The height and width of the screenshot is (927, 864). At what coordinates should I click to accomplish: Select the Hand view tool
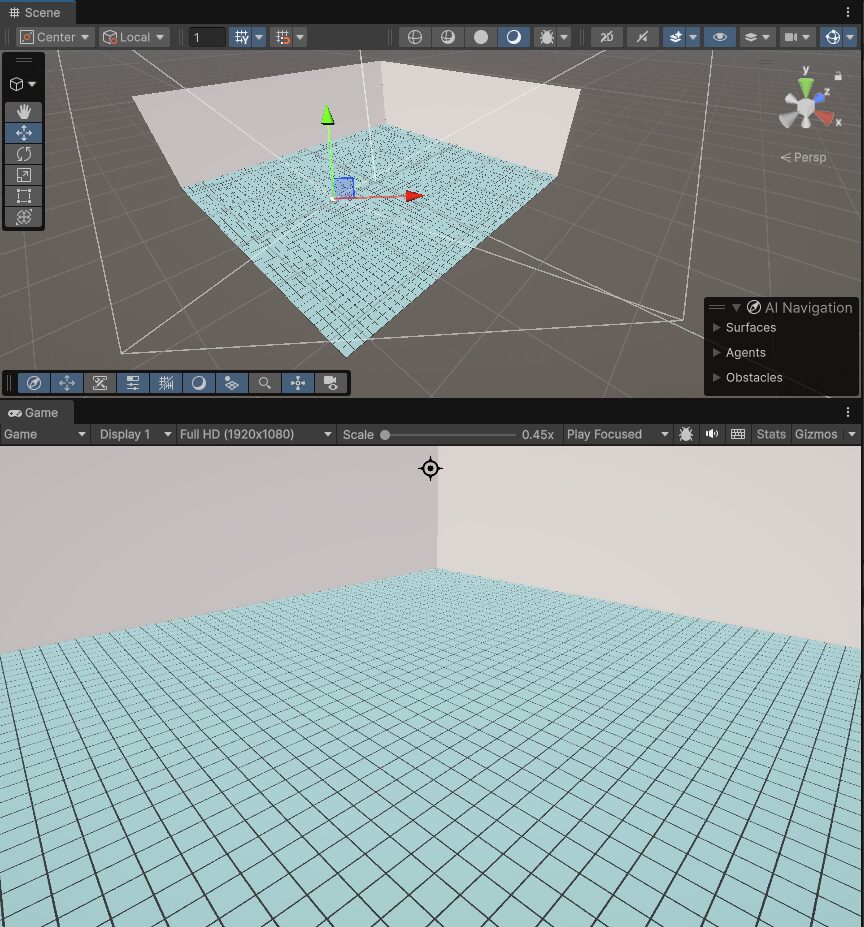point(24,111)
